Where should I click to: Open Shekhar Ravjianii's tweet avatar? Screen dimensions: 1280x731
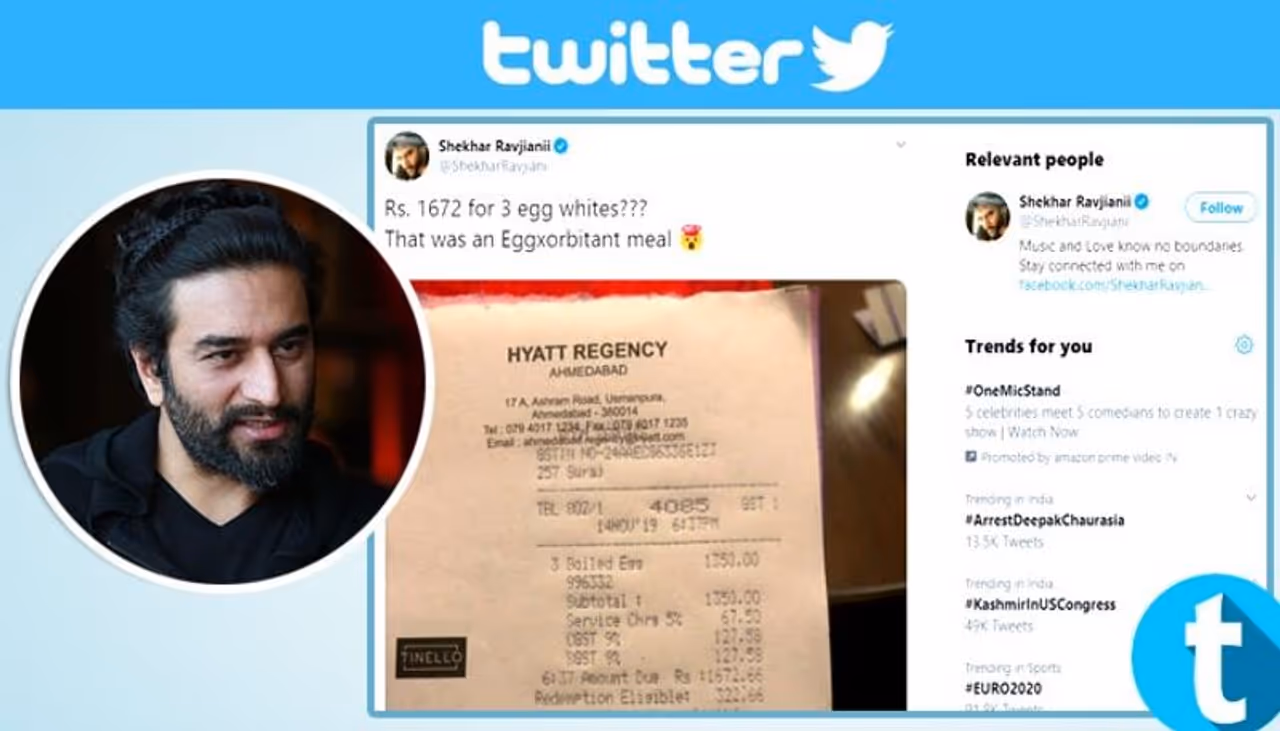tap(407, 155)
